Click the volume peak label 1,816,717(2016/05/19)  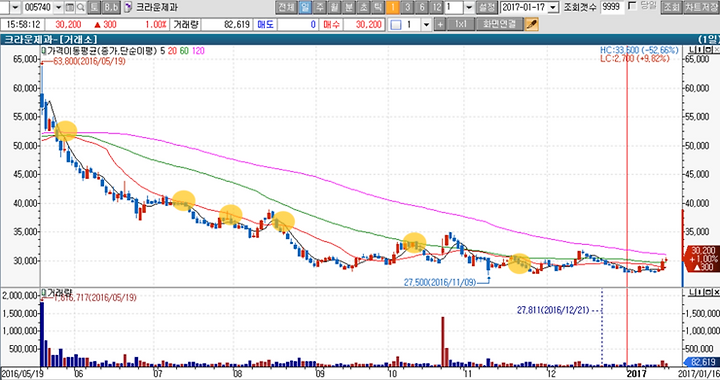click(x=95, y=297)
